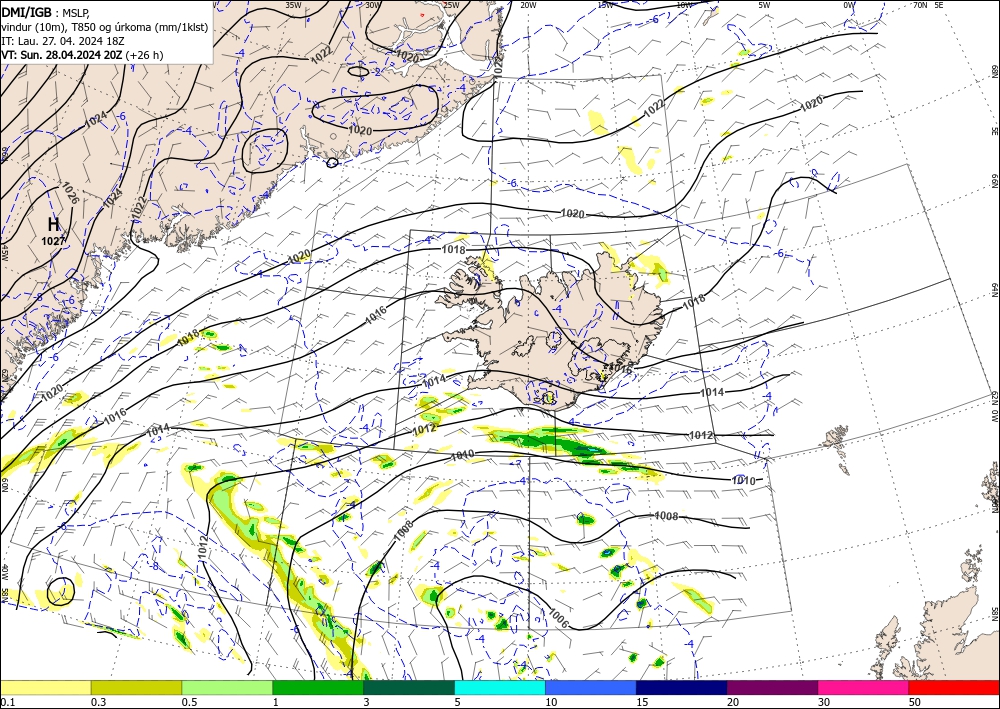Click the 30W longitude label
The image size is (1000, 709).
(x=373, y=4)
